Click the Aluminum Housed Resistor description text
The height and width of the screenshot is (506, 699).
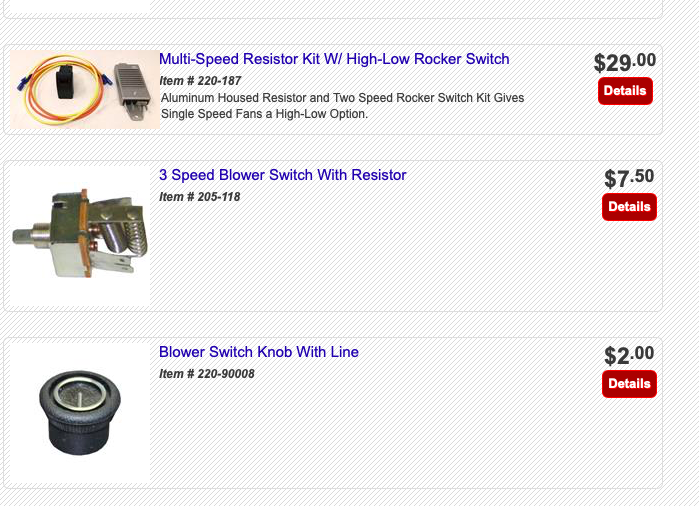point(342,106)
